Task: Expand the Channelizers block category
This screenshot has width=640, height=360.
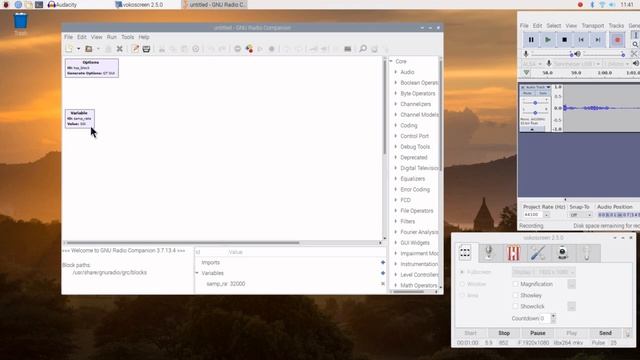Action: click(x=396, y=104)
